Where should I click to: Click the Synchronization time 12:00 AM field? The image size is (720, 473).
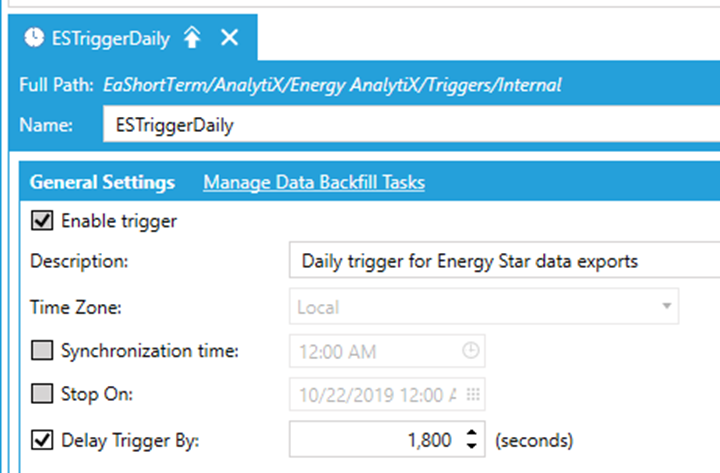click(x=387, y=351)
